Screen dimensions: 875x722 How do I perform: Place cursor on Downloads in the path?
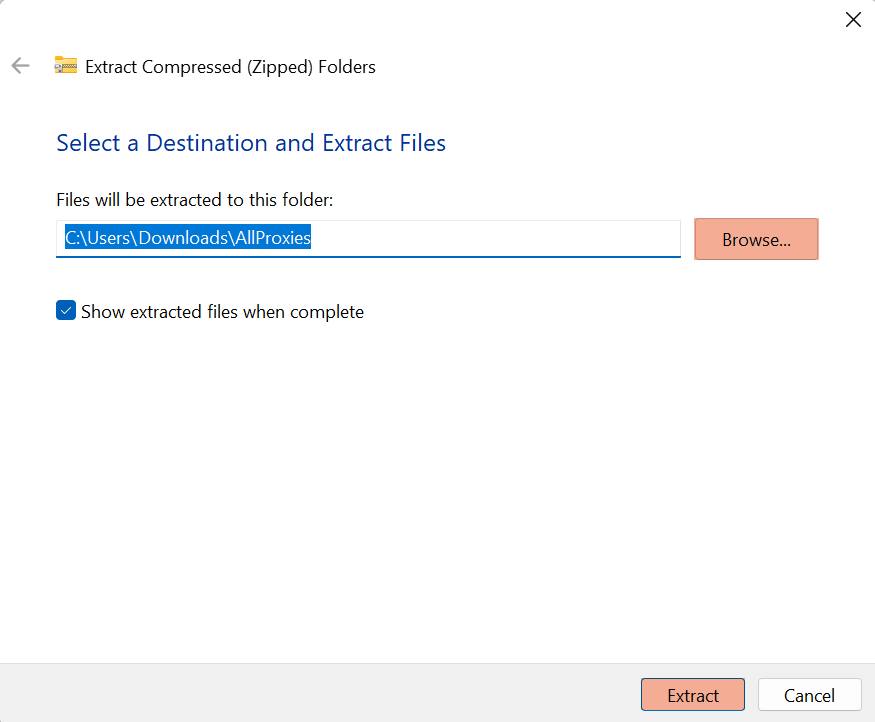coord(180,238)
